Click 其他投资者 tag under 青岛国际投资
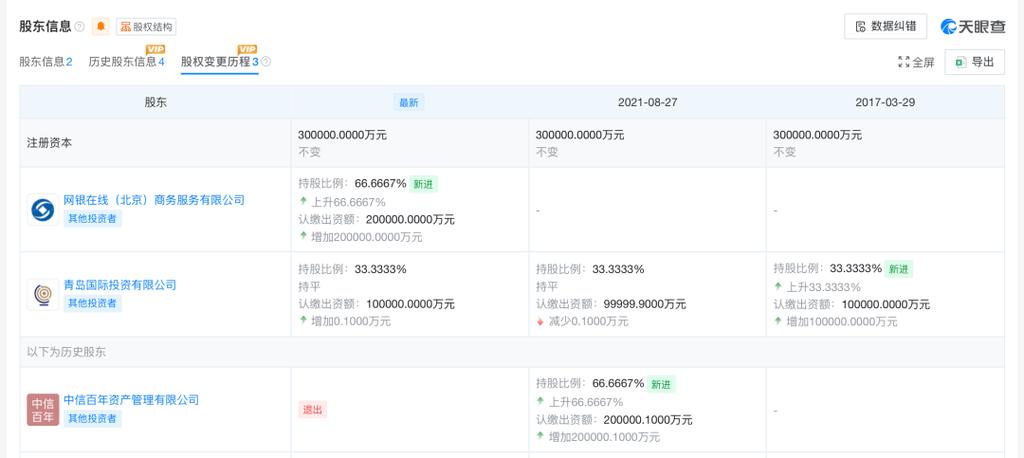Image resolution: width=1024 pixels, height=458 pixels. click(93, 303)
